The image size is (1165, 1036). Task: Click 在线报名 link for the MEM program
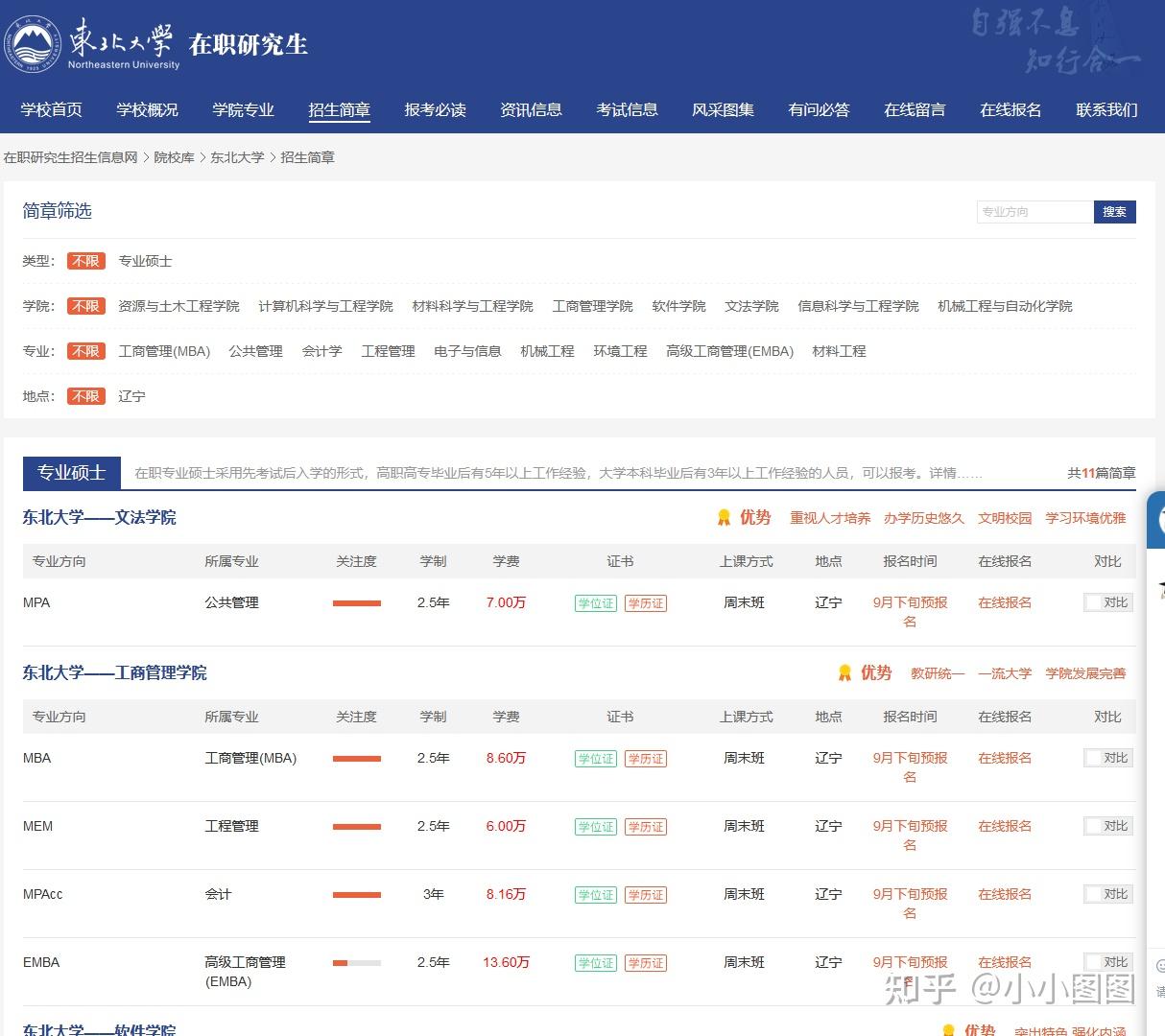[1005, 826]
